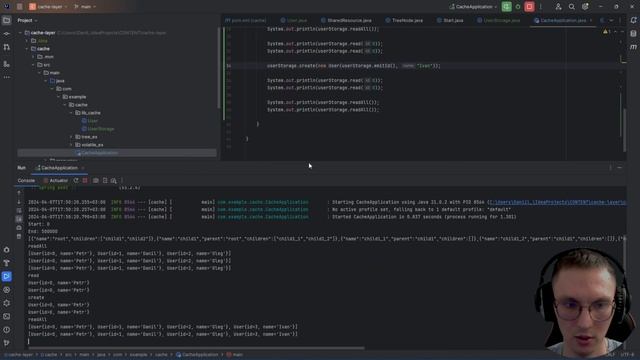Collapse the lib_cache package
Screen dimensions: 640x360
71,113
